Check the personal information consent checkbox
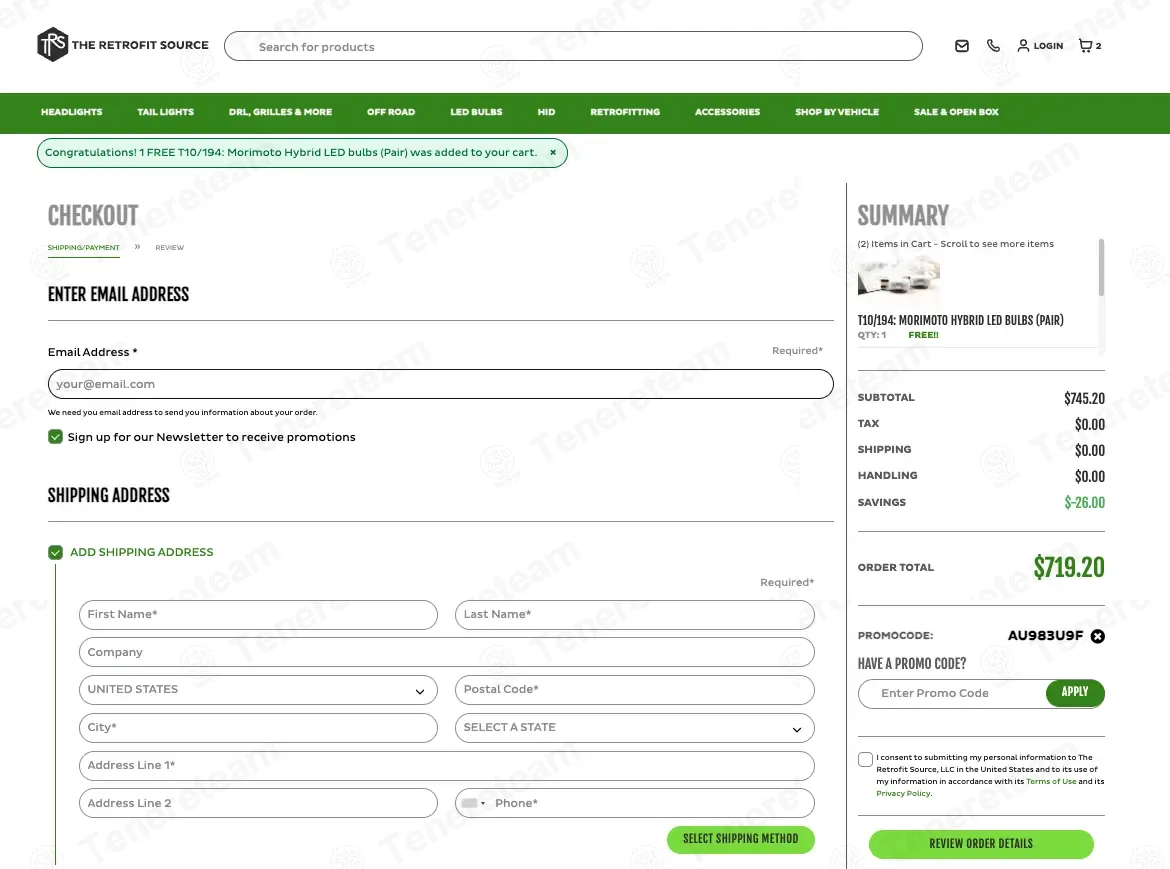 coord(865,760)
